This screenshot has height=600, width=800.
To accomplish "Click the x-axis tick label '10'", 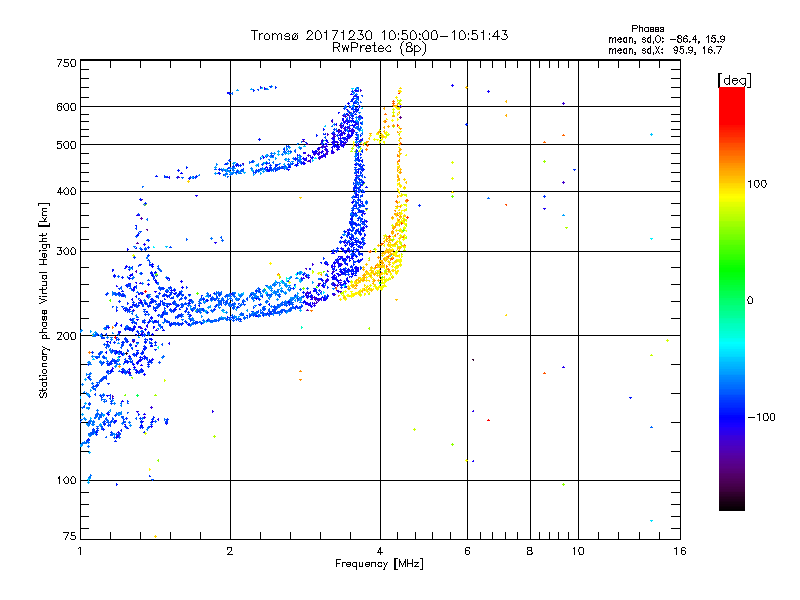I will [x=578, y=551].
